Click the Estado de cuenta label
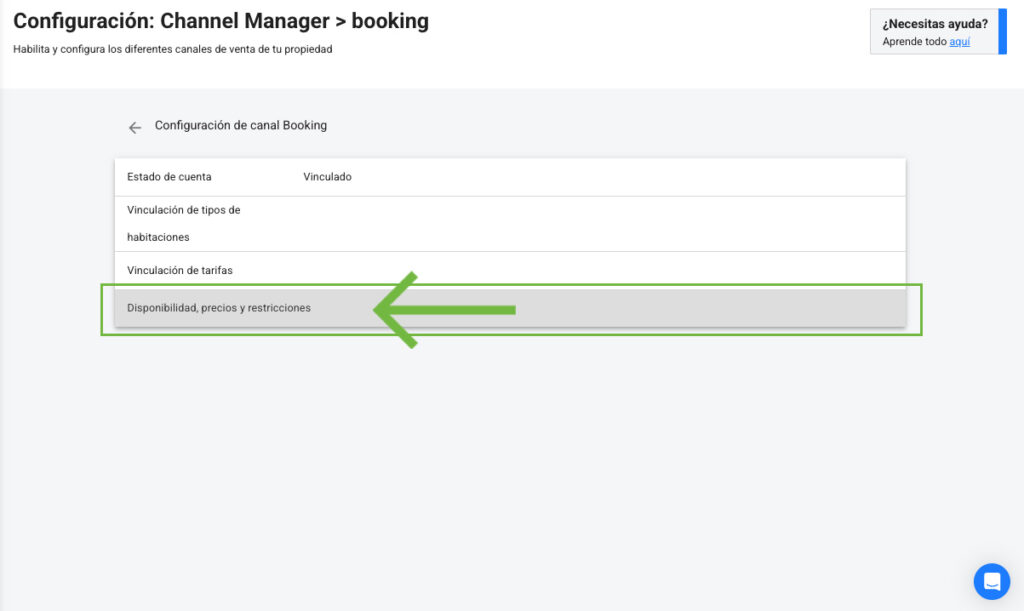The height and width of the screenshot is (611, 1024). coord(169,177)
